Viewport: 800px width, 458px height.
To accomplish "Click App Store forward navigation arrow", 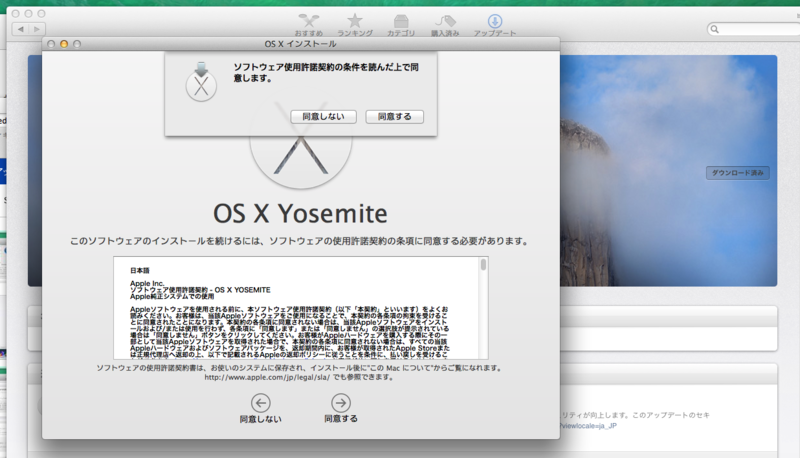I will 37,29.
